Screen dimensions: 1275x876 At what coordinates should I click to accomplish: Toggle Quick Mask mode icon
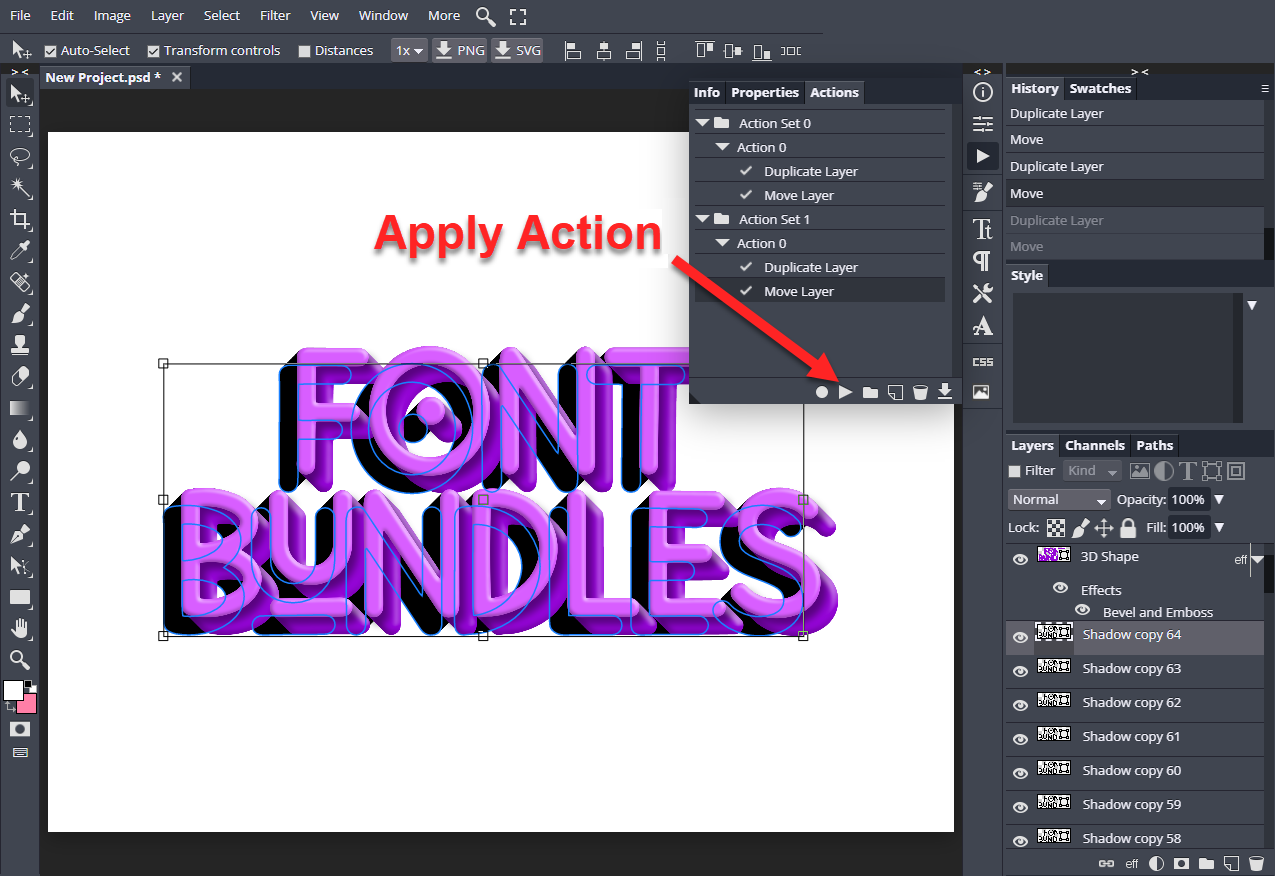tap(20, 729)
